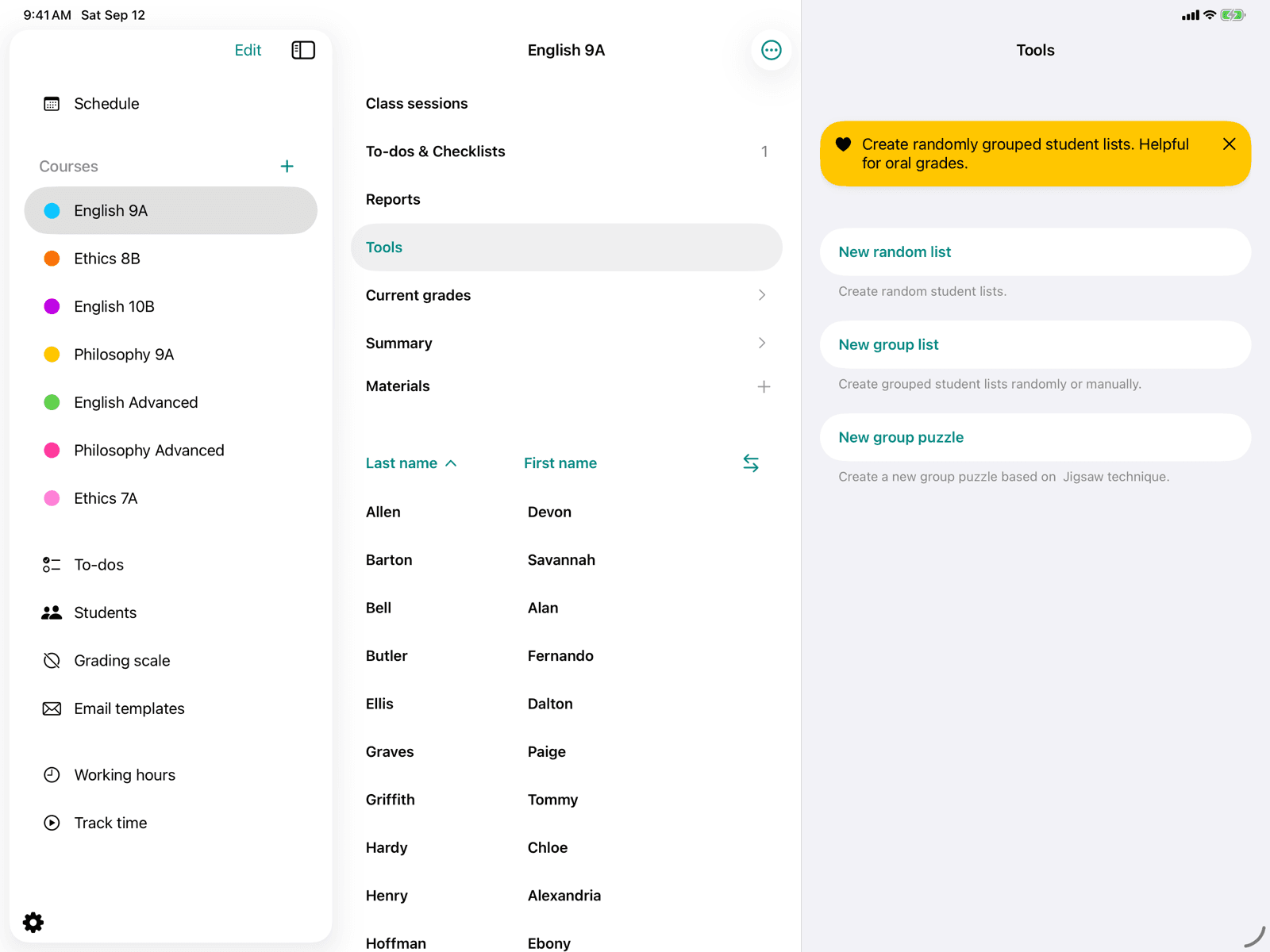Click the Working hours clock icon
The image size is (1270, 952).
click(x=52, y=775)
